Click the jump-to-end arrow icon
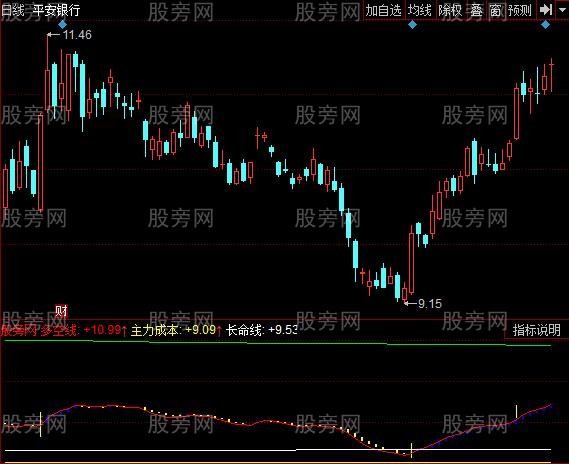 click(545, 10)
